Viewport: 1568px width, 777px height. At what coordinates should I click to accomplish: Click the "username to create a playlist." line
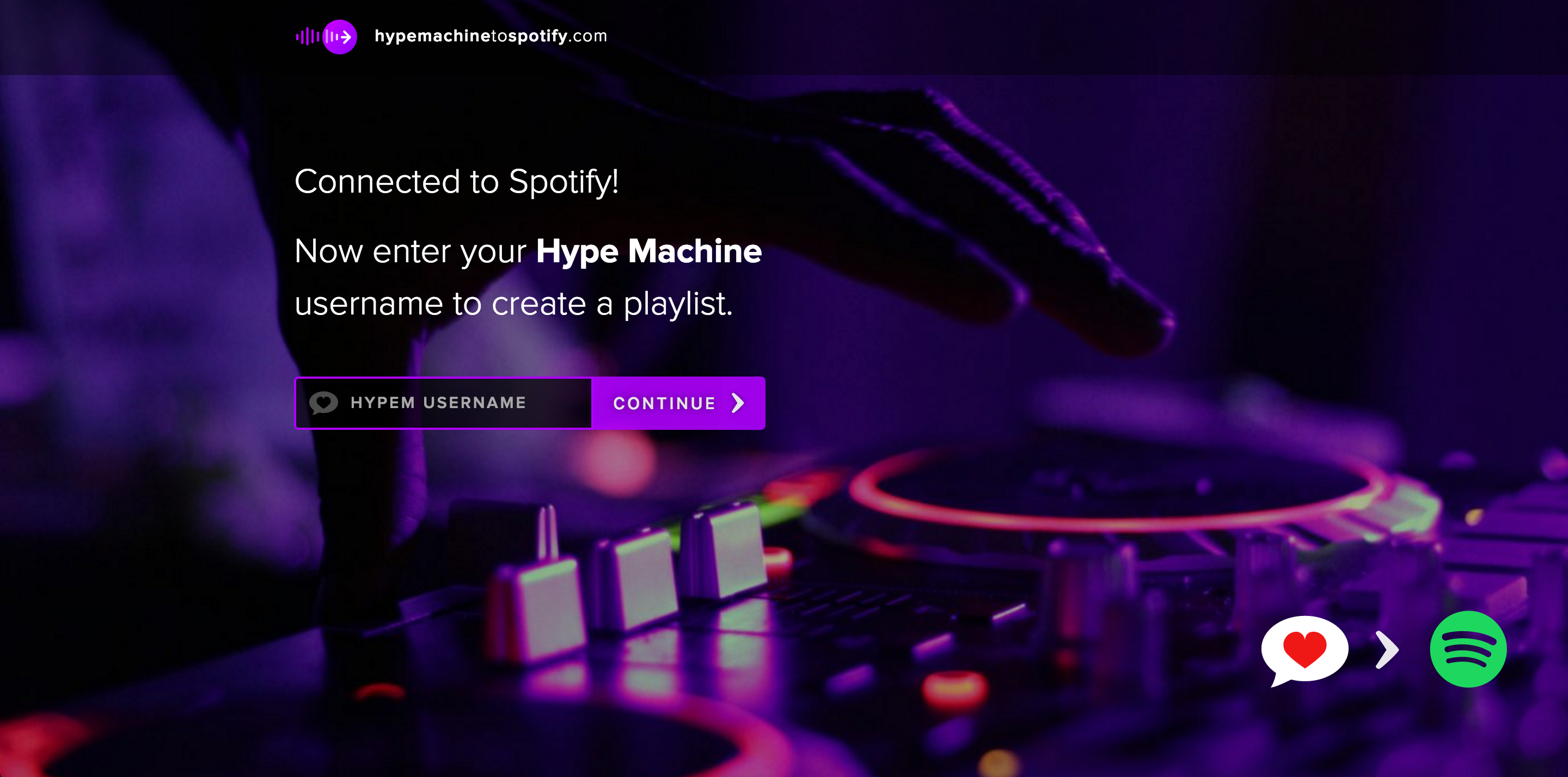[x=514, y=303]
